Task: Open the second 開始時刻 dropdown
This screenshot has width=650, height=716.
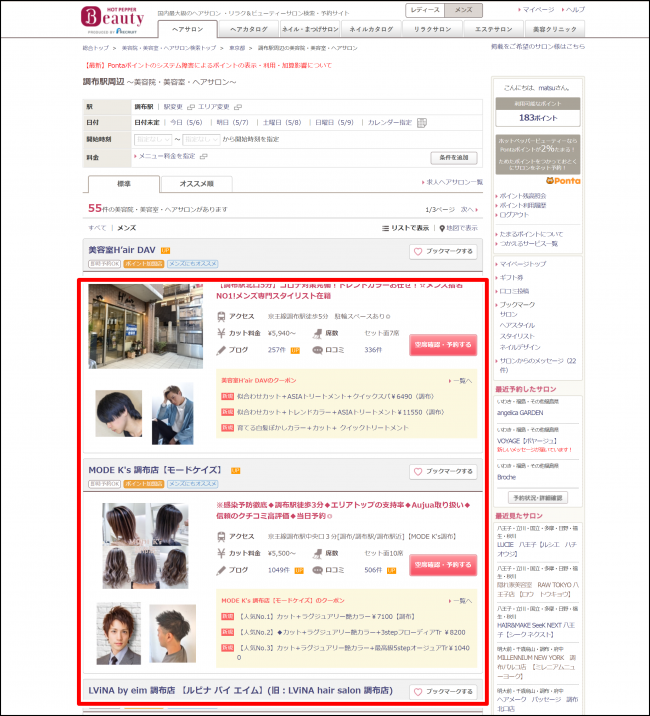Action: point(201,139)
